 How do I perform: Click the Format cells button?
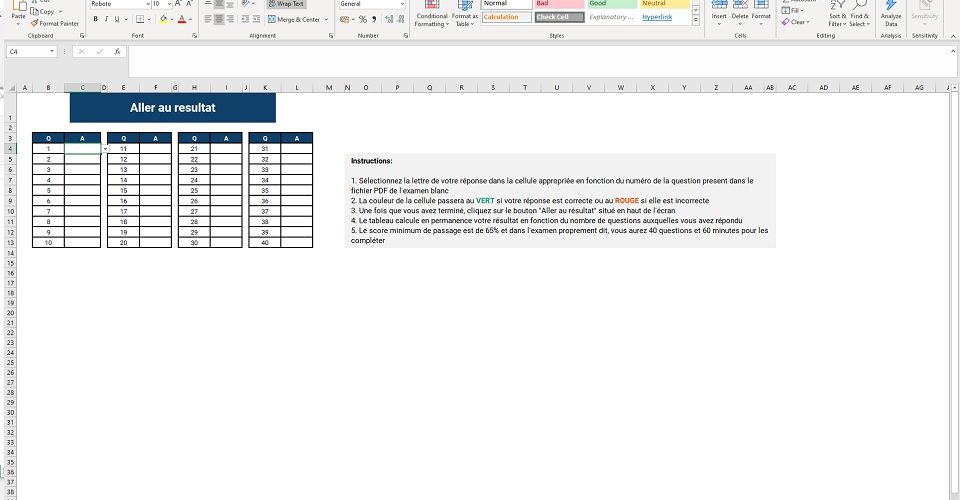[x=761, y=13]
